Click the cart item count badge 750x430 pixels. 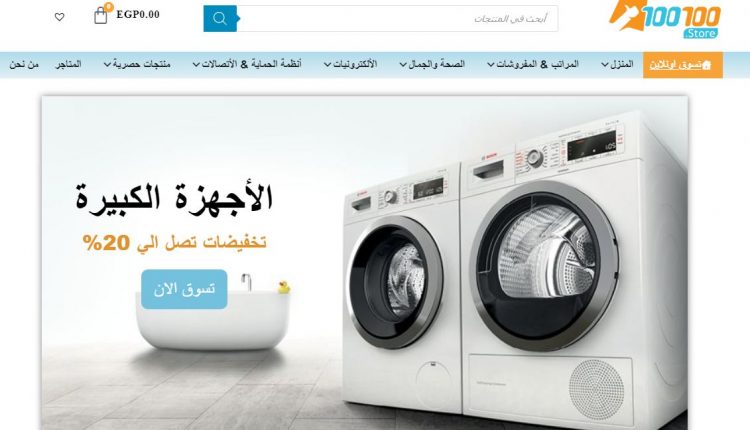click(109, 7)
